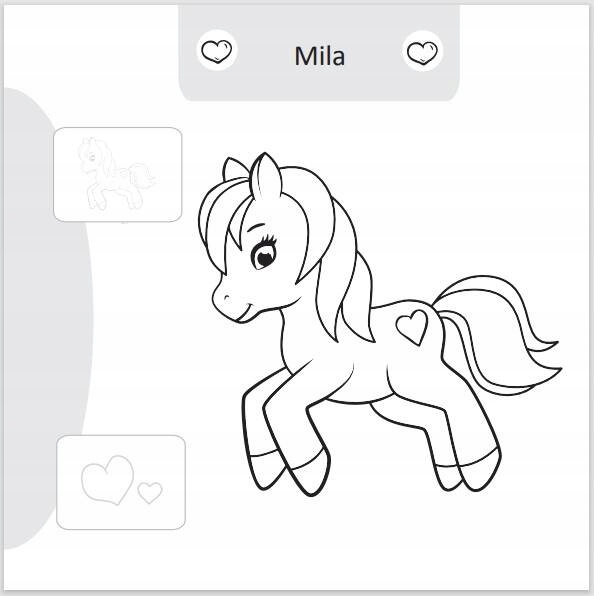Click the heart icon left of Mila
Screen dimensions: 594x596
(216, 50)
